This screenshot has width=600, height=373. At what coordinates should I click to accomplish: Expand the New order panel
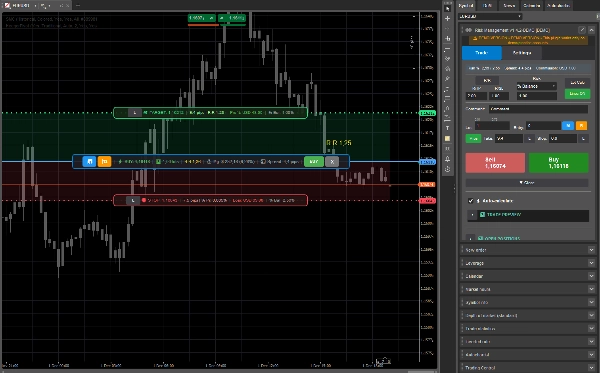tap(592, 250)
